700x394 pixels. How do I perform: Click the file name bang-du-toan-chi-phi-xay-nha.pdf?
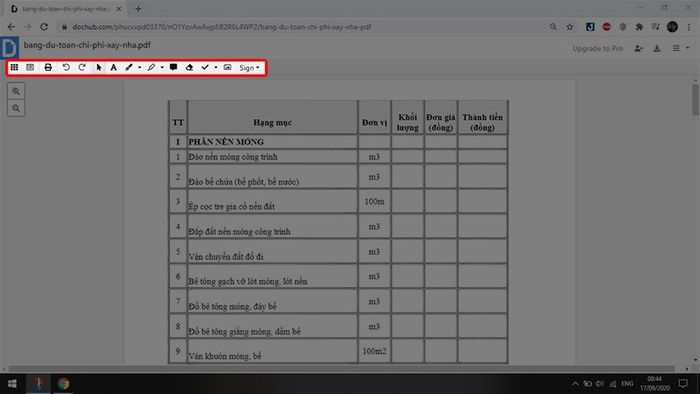click(x=87, y=45)
